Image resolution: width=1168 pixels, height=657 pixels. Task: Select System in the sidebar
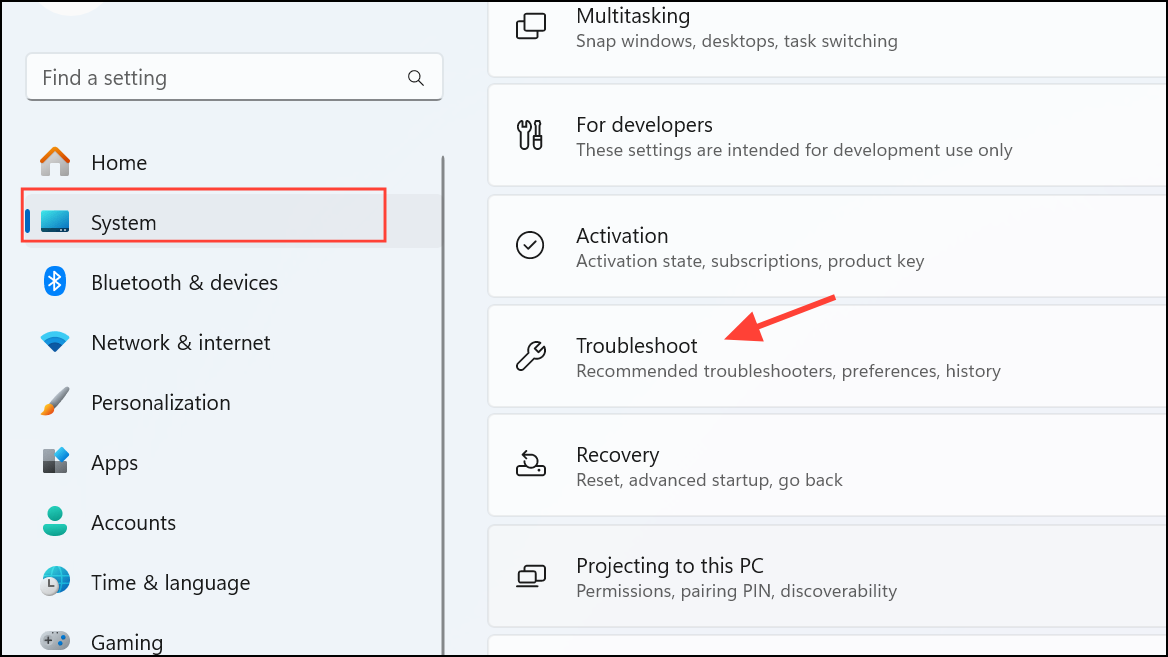[232, 222]
